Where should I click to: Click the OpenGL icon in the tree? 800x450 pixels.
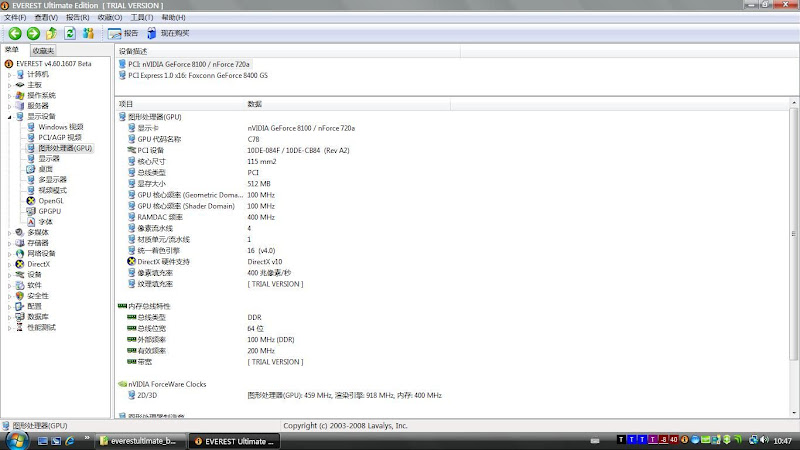coord(31,201)
